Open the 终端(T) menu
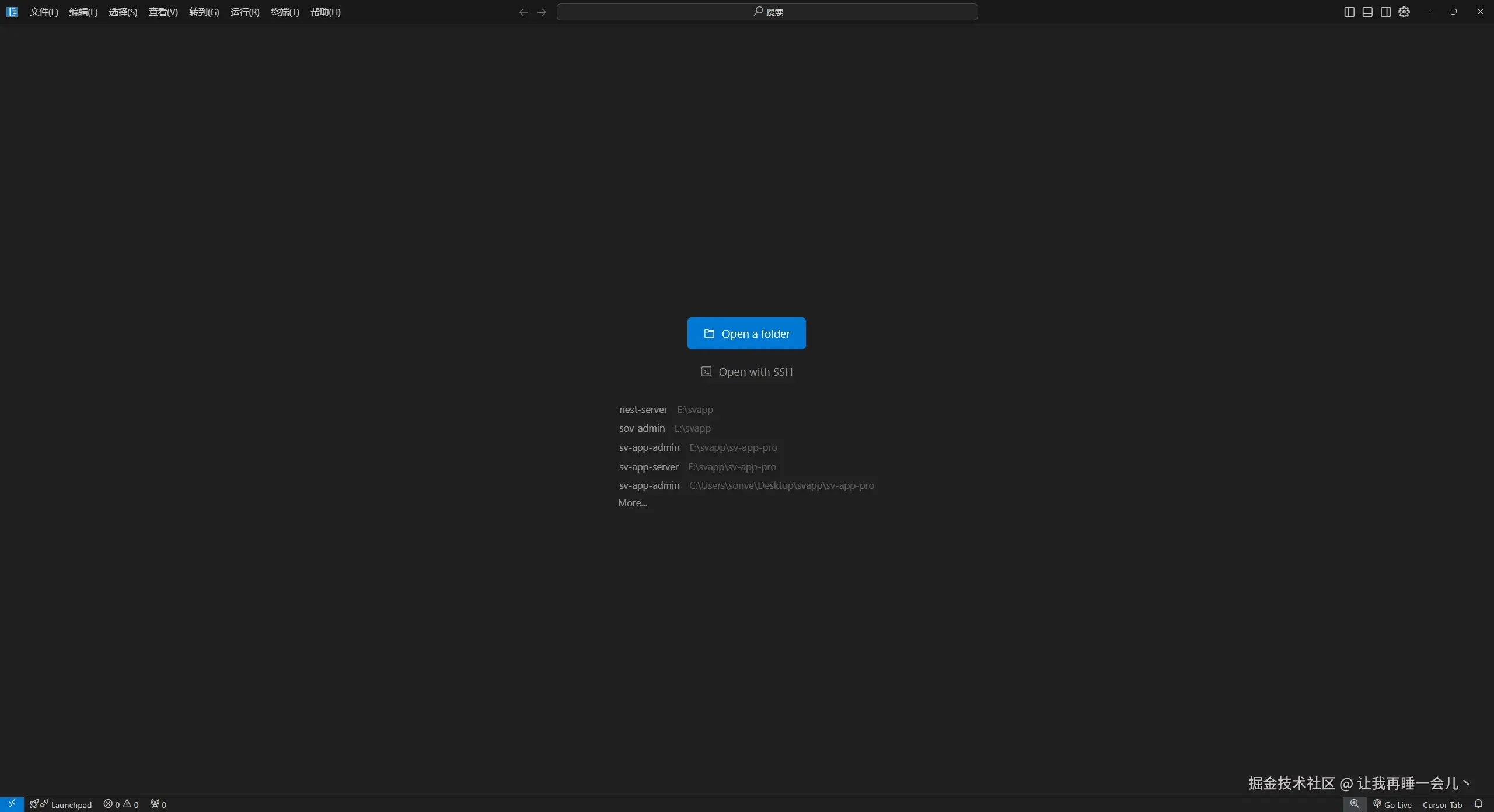1494x812 pixels. pos(285,12)
